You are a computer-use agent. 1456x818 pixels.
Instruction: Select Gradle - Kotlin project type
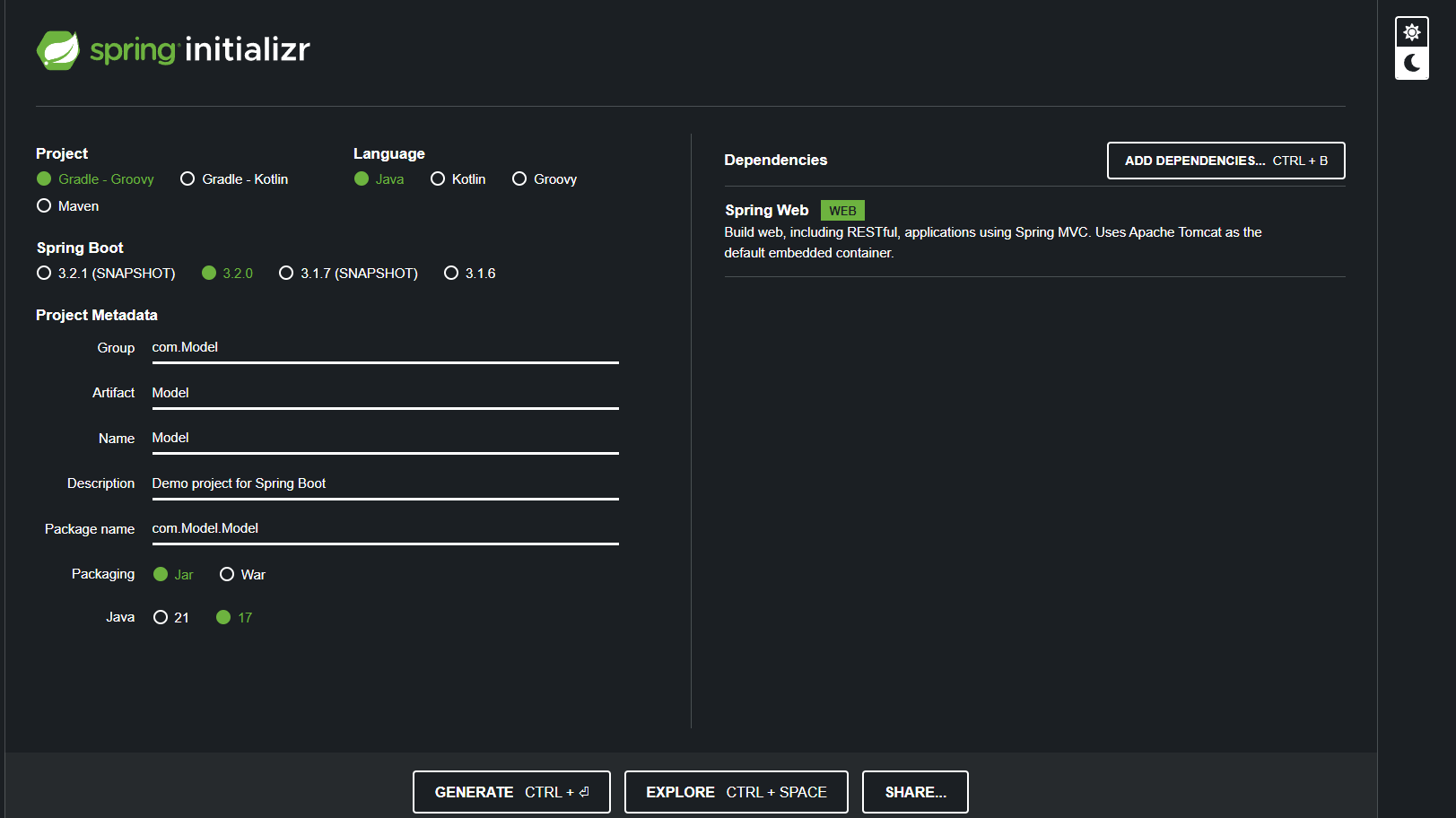click(x=234, y=179)
